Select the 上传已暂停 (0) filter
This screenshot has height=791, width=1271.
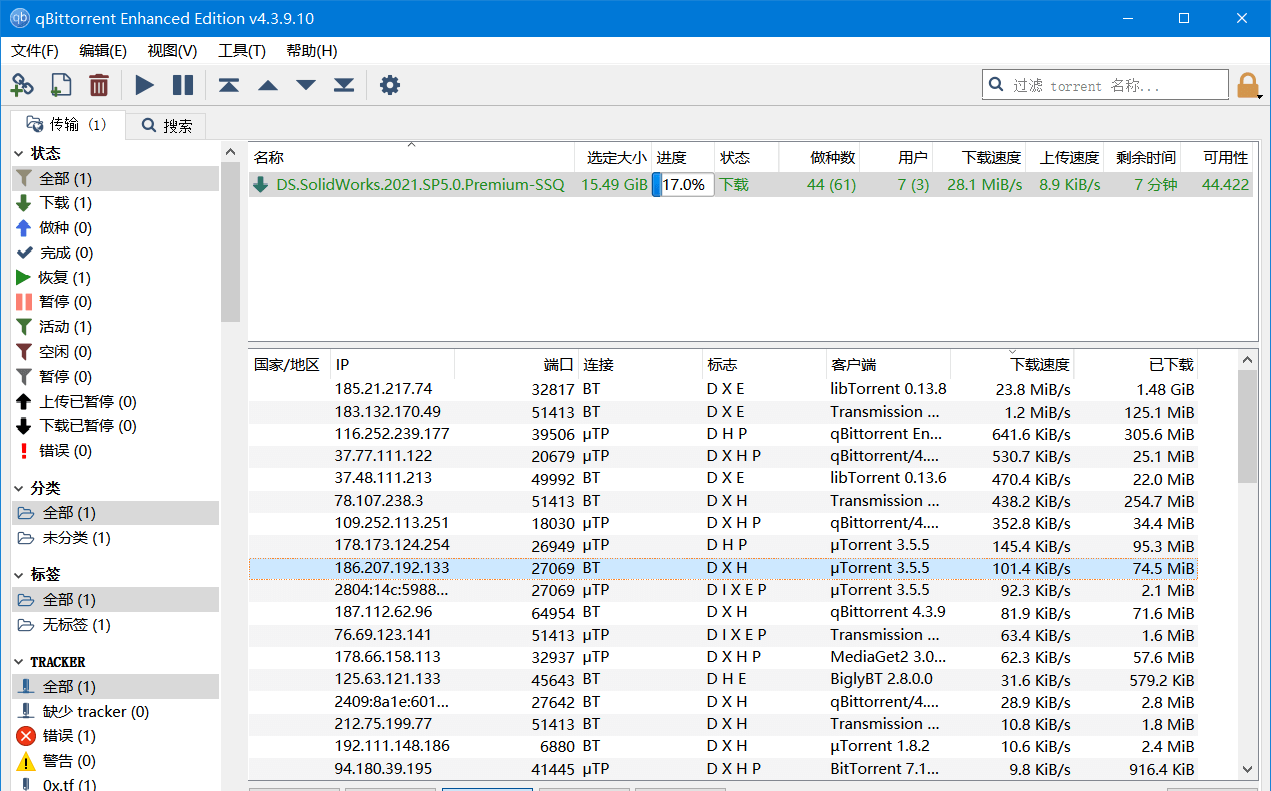point(115,402)
